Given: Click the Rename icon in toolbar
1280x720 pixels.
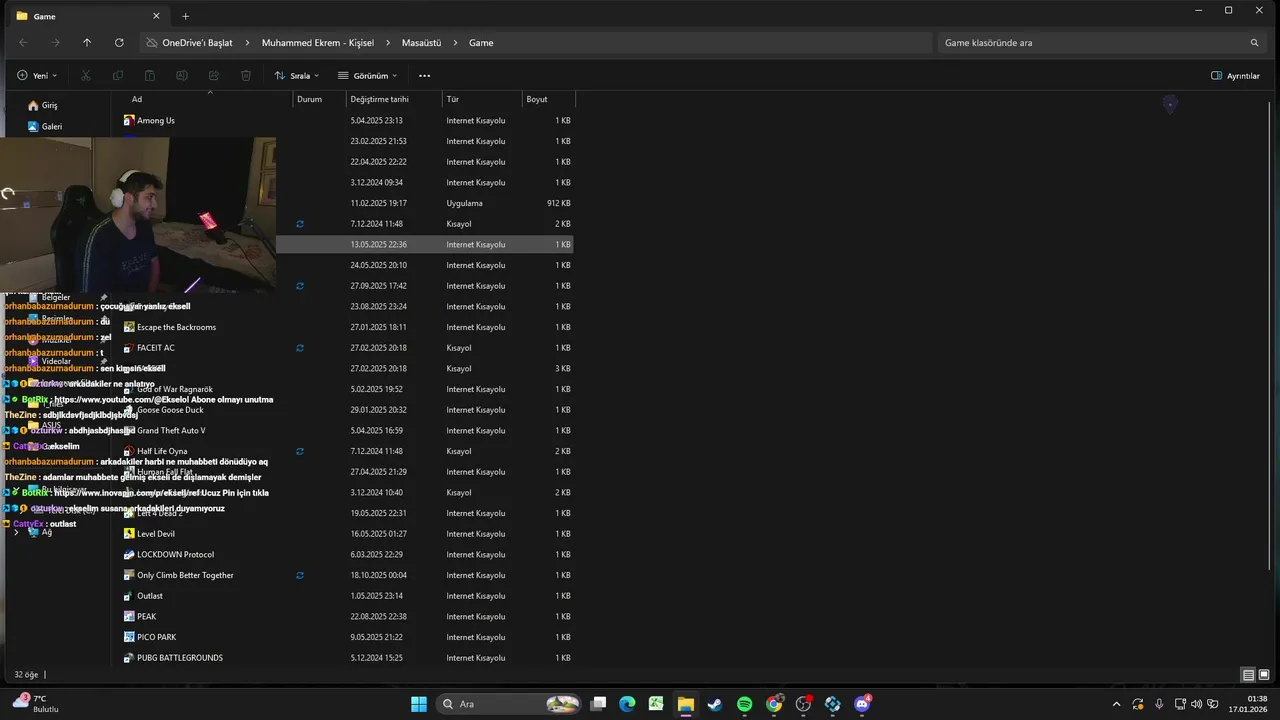Looking at the screenshot, I should pos(182,76).
